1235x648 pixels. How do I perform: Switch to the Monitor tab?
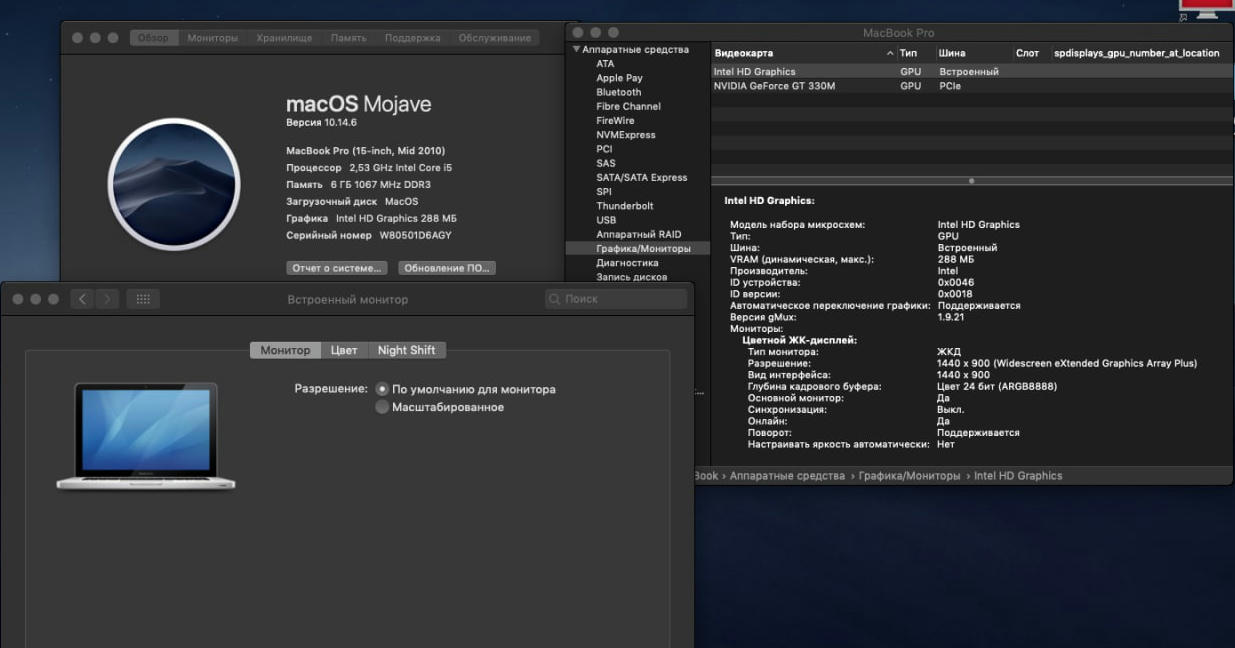pos(285,350)
